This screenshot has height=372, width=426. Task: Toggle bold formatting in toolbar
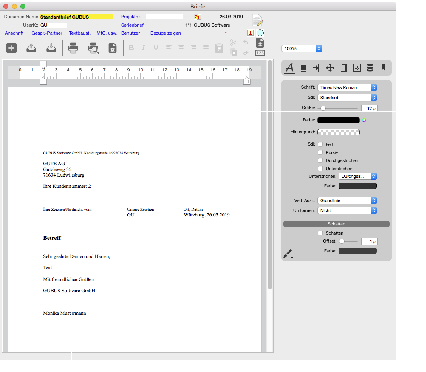coord(131,48)
